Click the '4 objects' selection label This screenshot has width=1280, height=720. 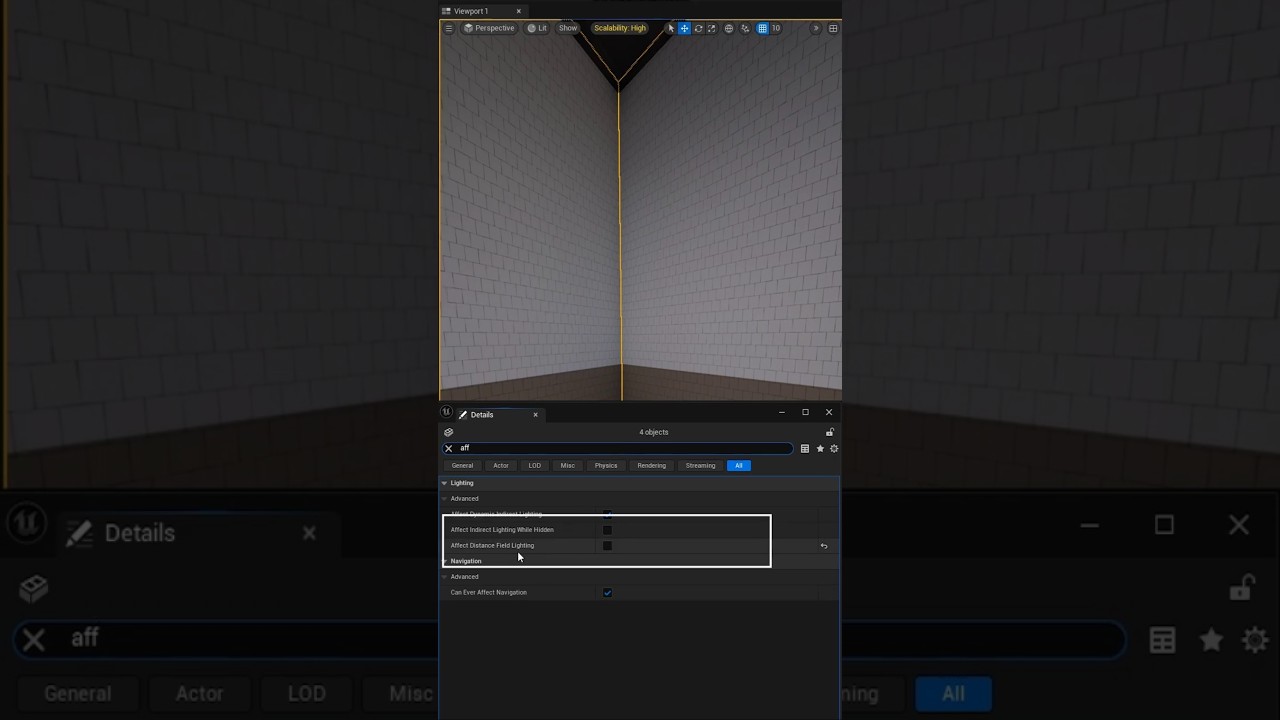click(654, 432)
